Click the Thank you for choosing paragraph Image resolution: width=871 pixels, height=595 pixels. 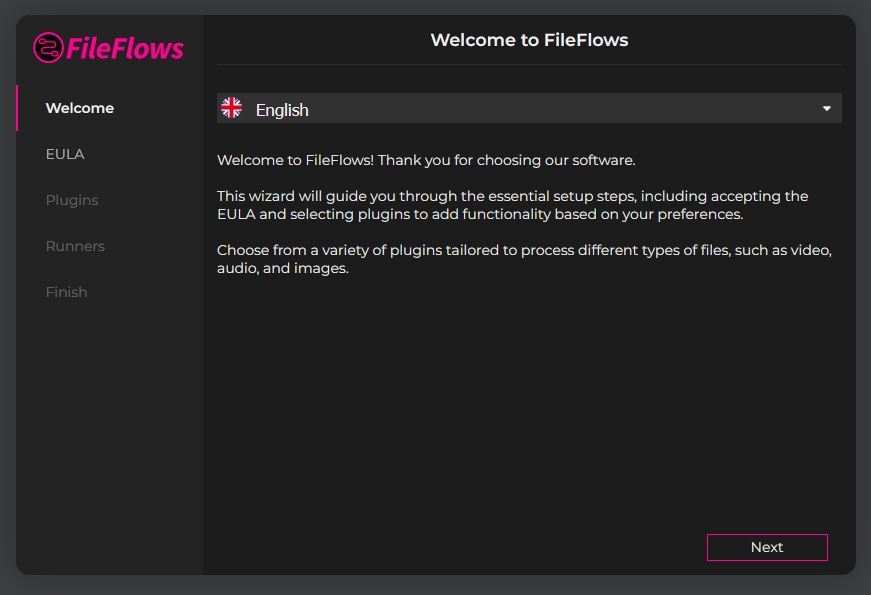426,160
